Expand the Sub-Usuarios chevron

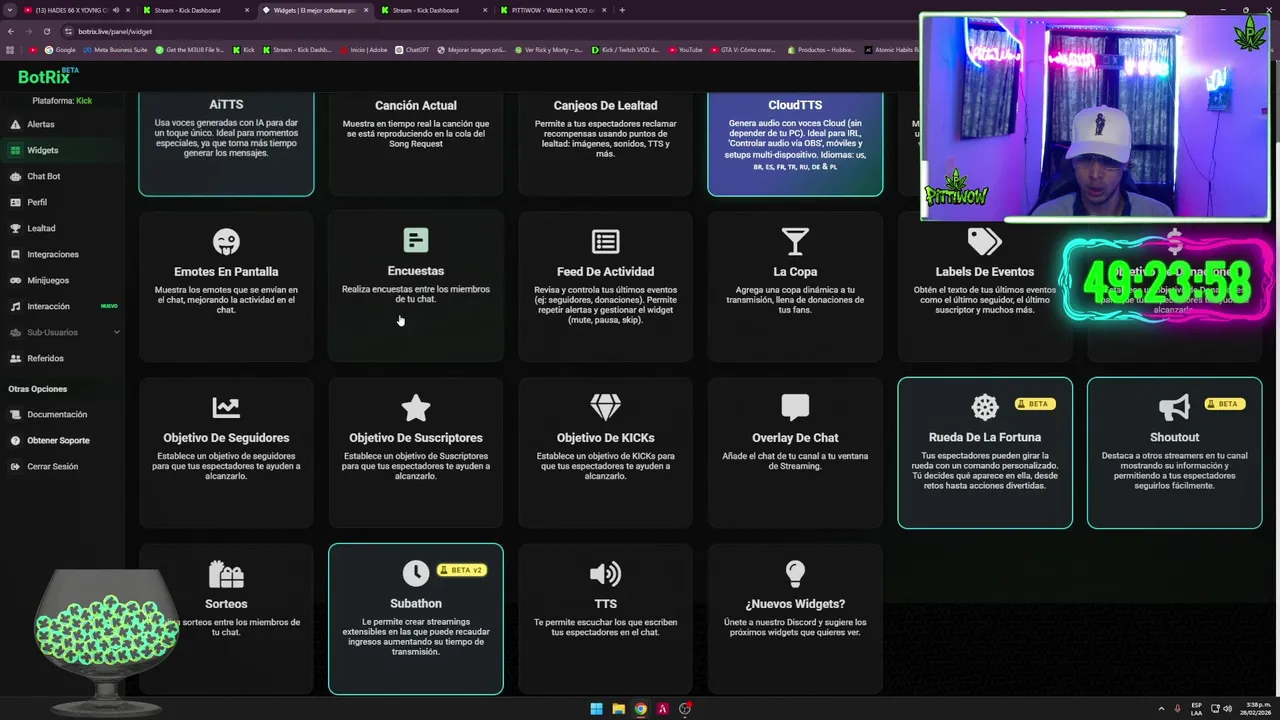click(x=117, y=332)
